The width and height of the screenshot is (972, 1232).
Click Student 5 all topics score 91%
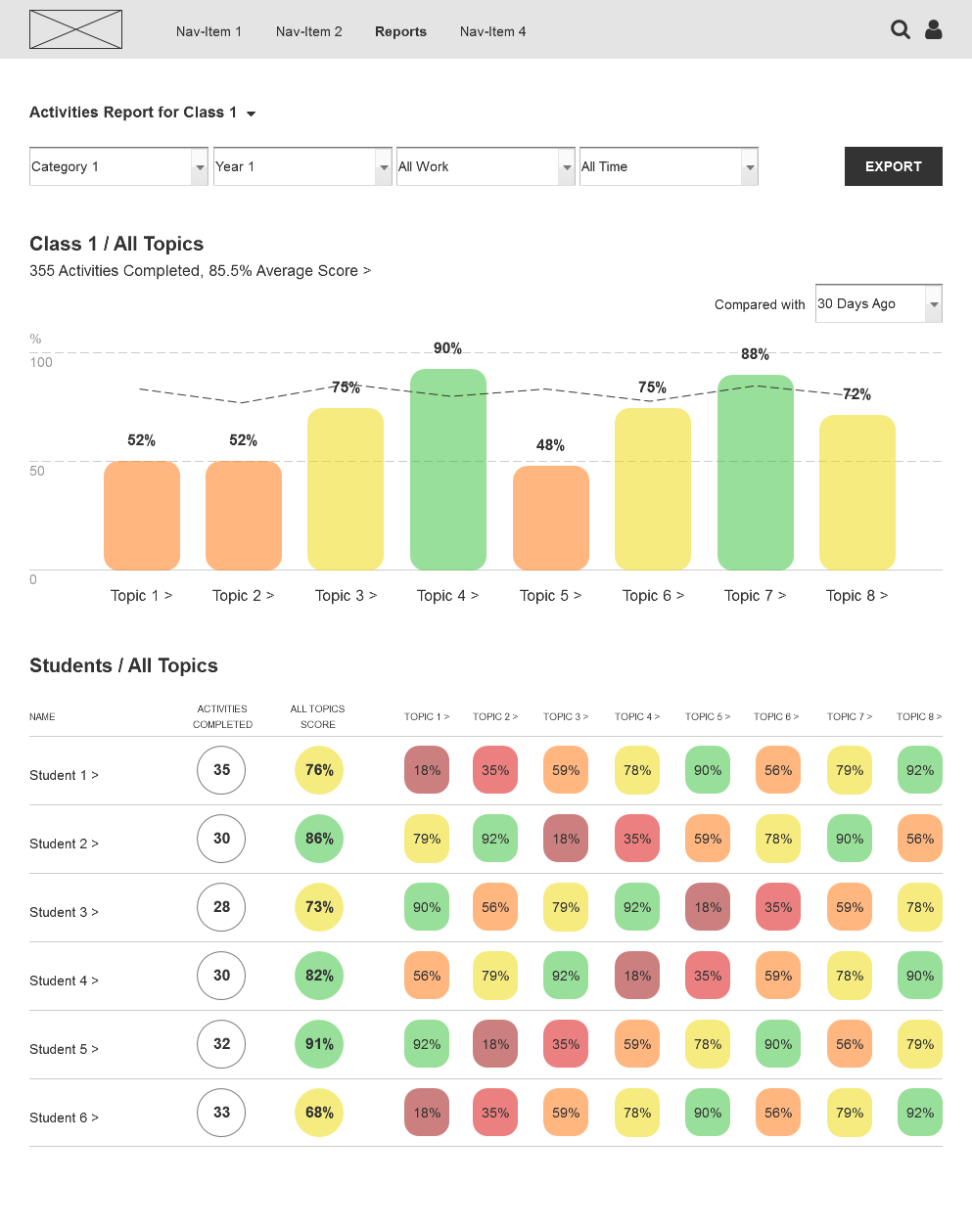tap(319, 1044)
